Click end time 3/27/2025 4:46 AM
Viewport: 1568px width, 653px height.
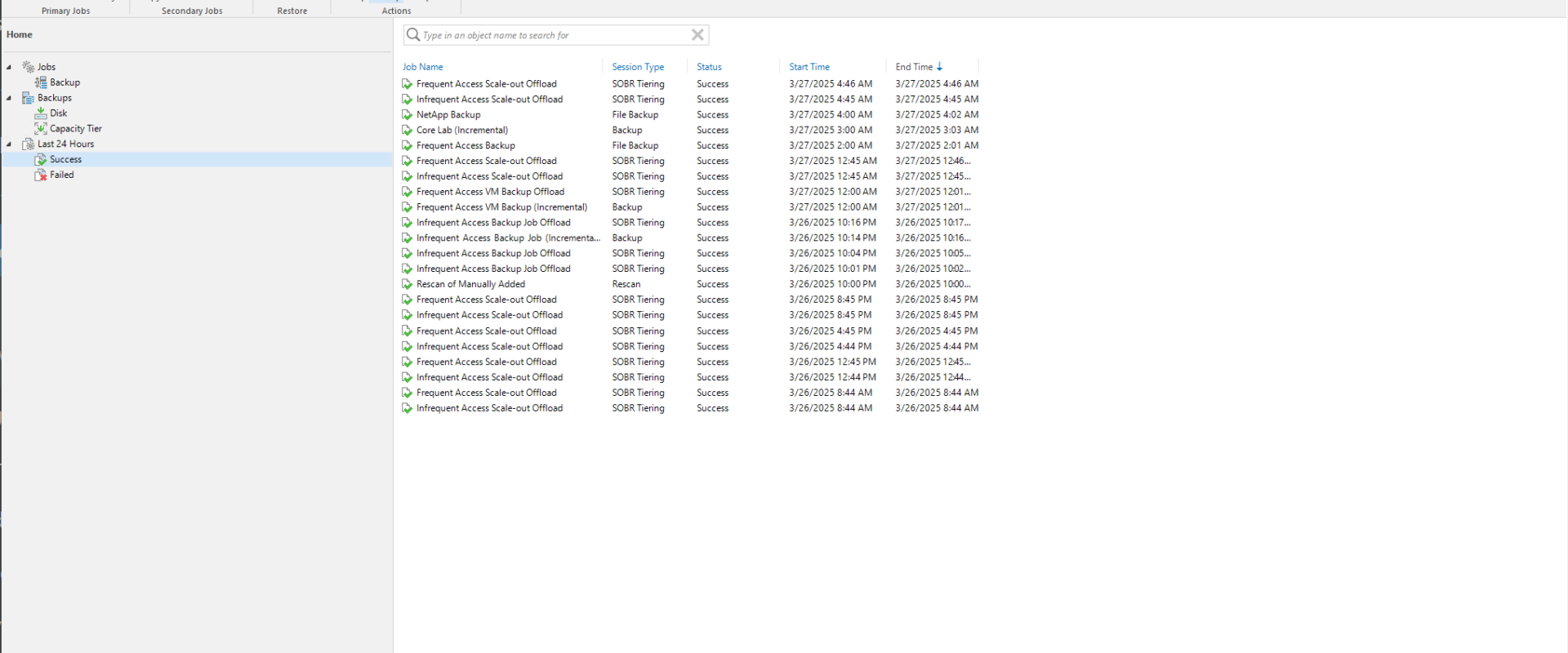[x=937, y=84]
